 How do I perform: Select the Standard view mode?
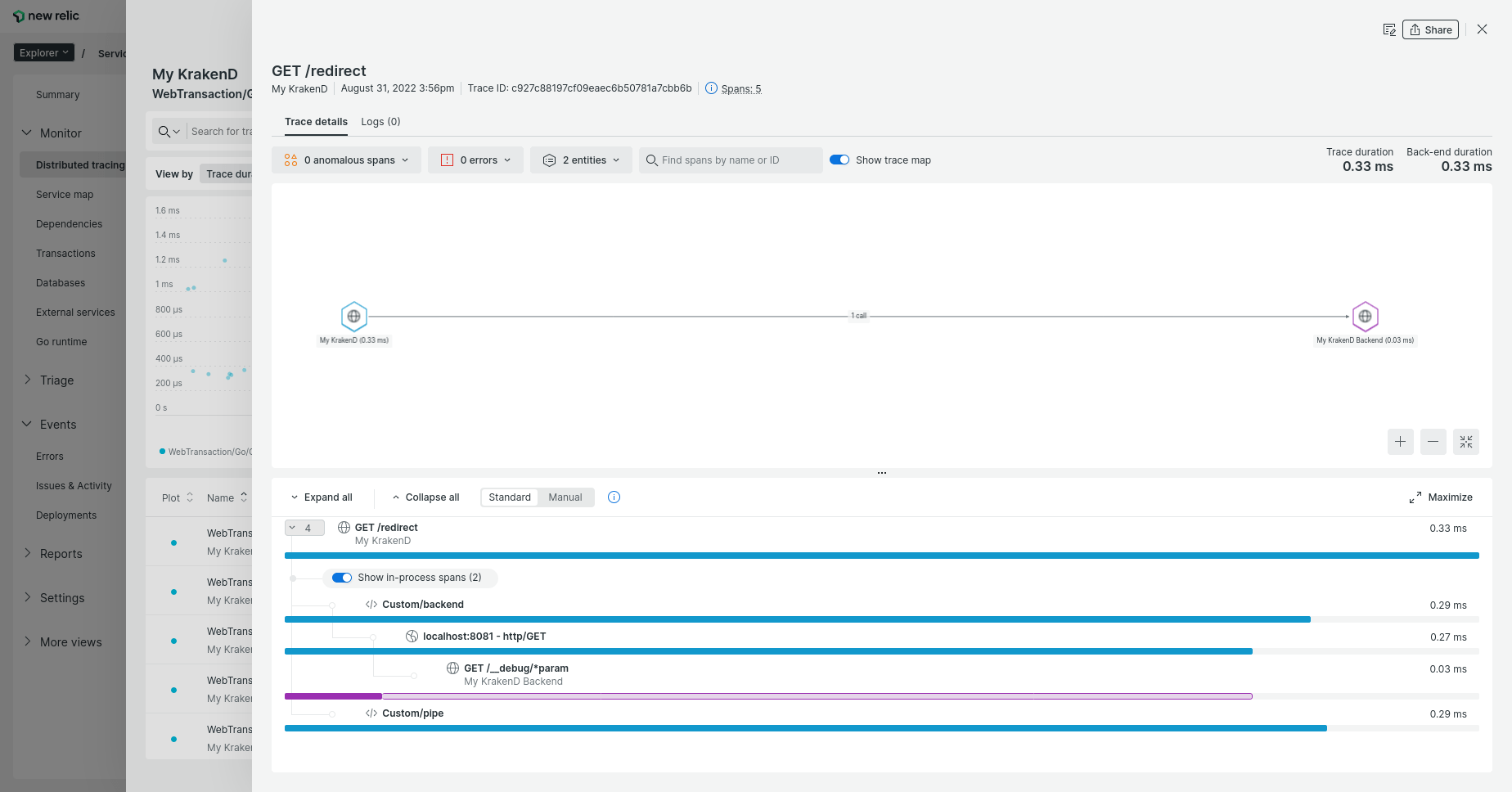click(510, 497)
